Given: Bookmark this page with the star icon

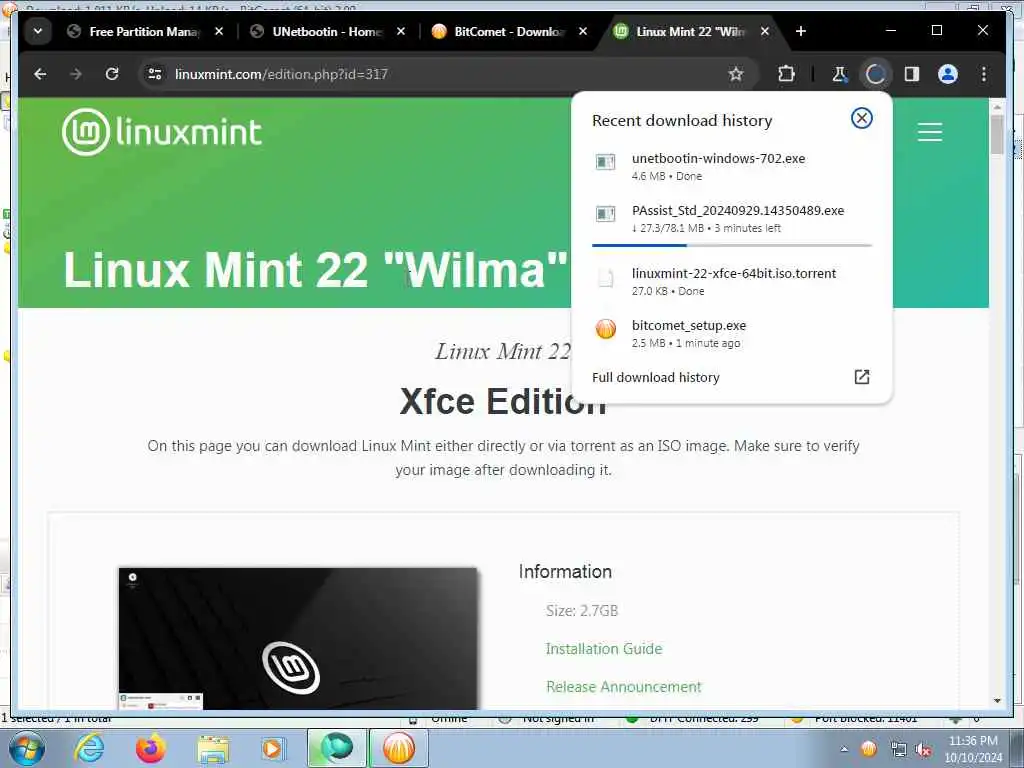Looking at the screenshot, I should coord(736,74).
